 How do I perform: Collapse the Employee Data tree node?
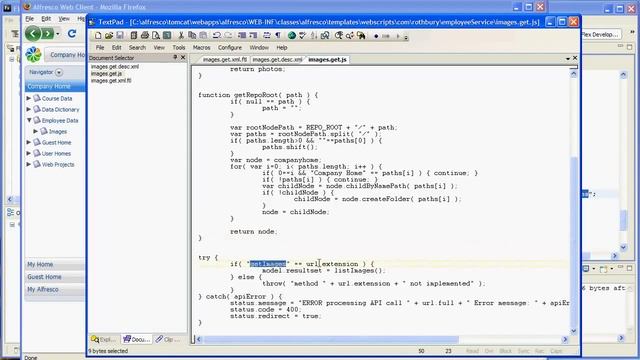29,120
